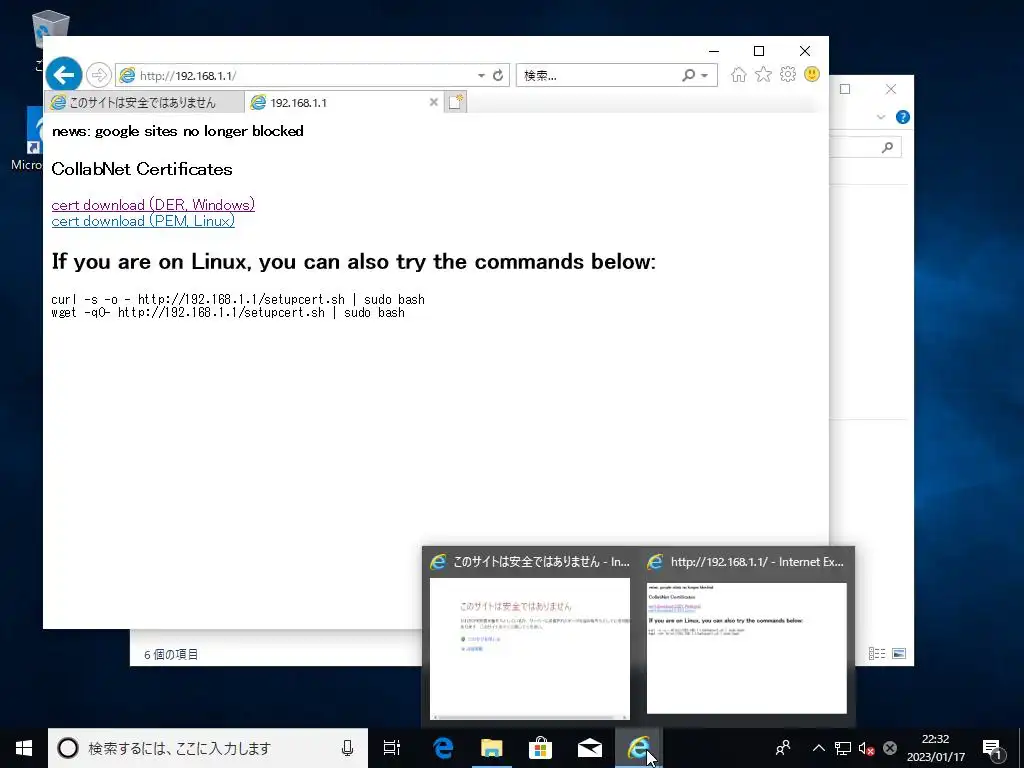Open the People icon in the tray
Image resolution: width=1024 pixels, height=768 pixels.
(783, 748)
